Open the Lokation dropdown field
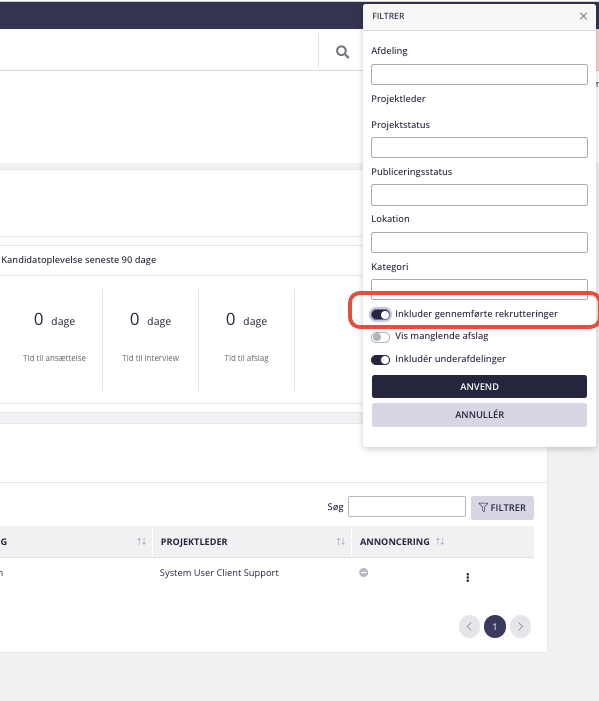Viewport: 599px width, 701px height. click(x=479, y=242)
